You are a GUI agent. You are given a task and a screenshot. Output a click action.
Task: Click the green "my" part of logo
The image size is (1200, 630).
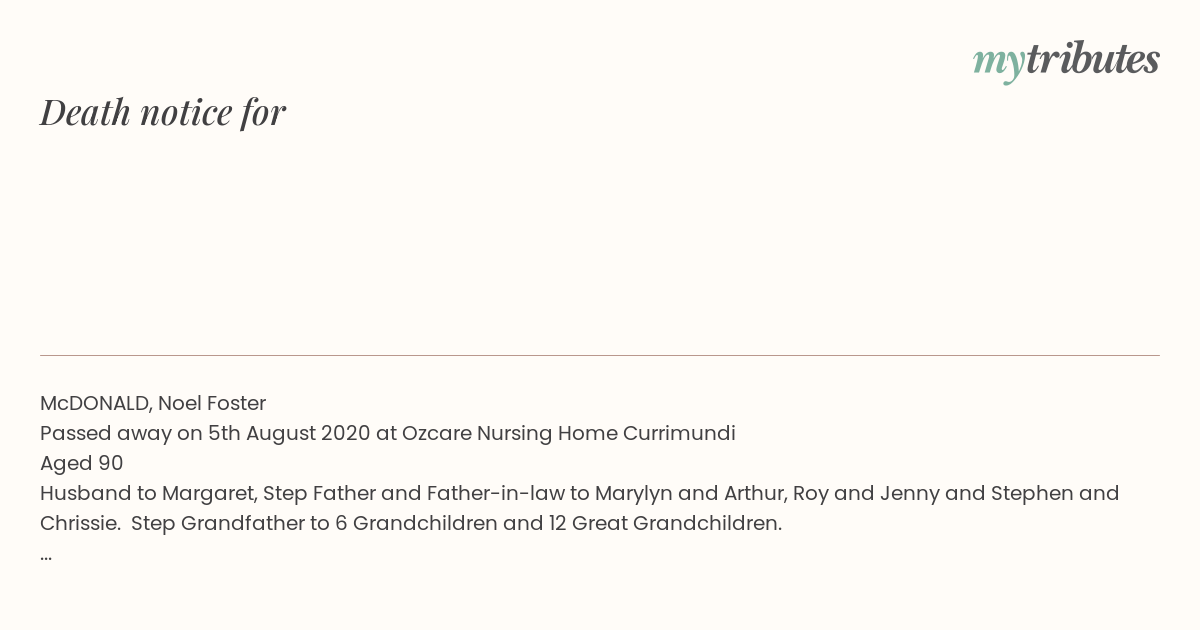(998, 65)
